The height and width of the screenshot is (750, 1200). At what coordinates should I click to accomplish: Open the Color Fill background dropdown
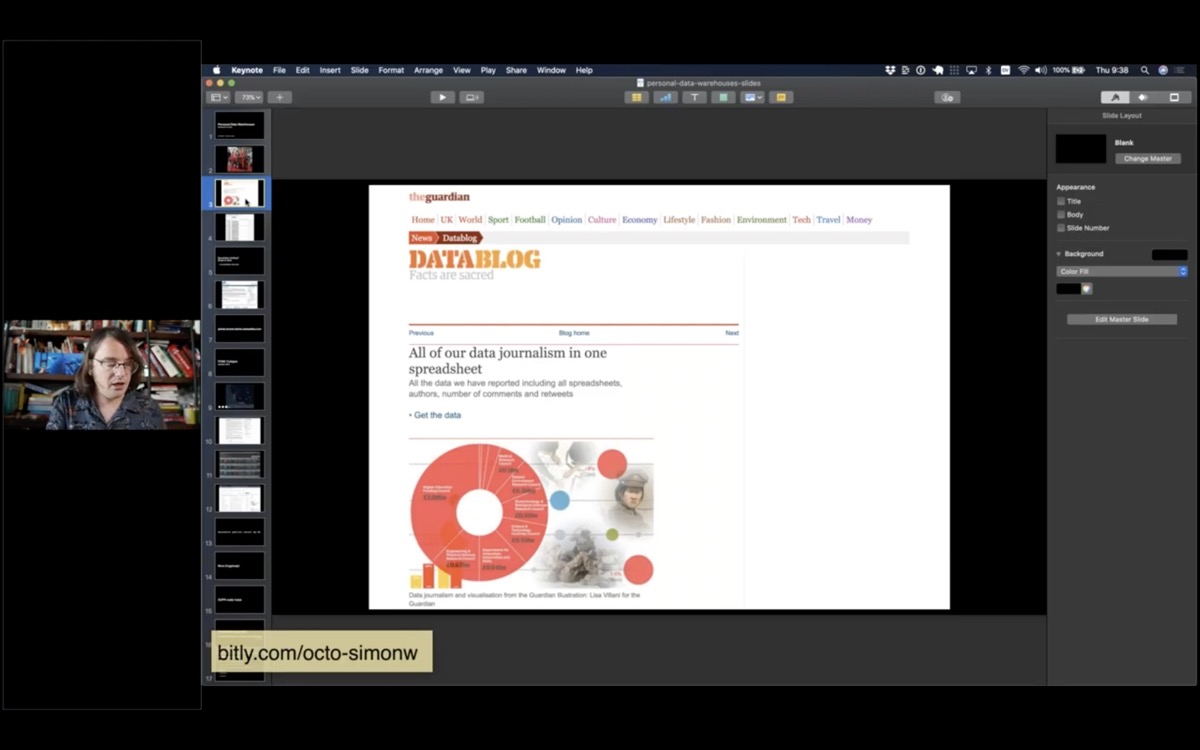1122,271
